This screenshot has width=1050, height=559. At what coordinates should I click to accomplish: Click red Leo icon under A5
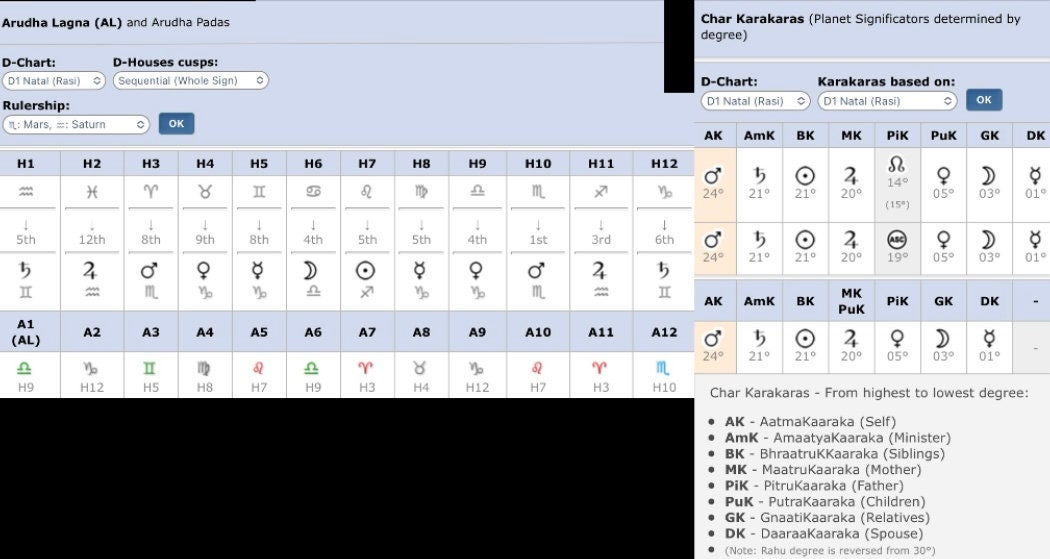click(x=259, y=368)
